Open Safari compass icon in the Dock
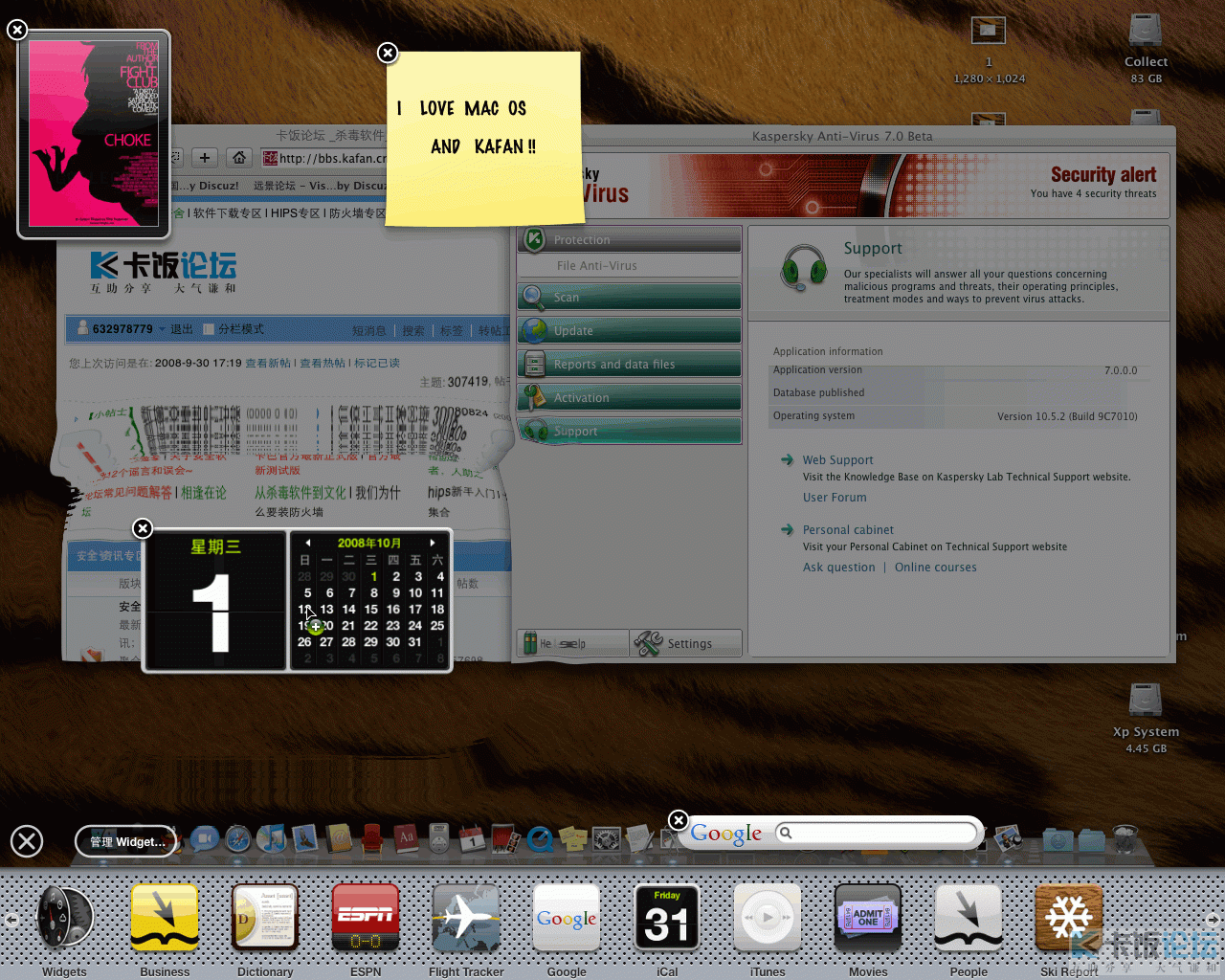 (x=238, y=839)
